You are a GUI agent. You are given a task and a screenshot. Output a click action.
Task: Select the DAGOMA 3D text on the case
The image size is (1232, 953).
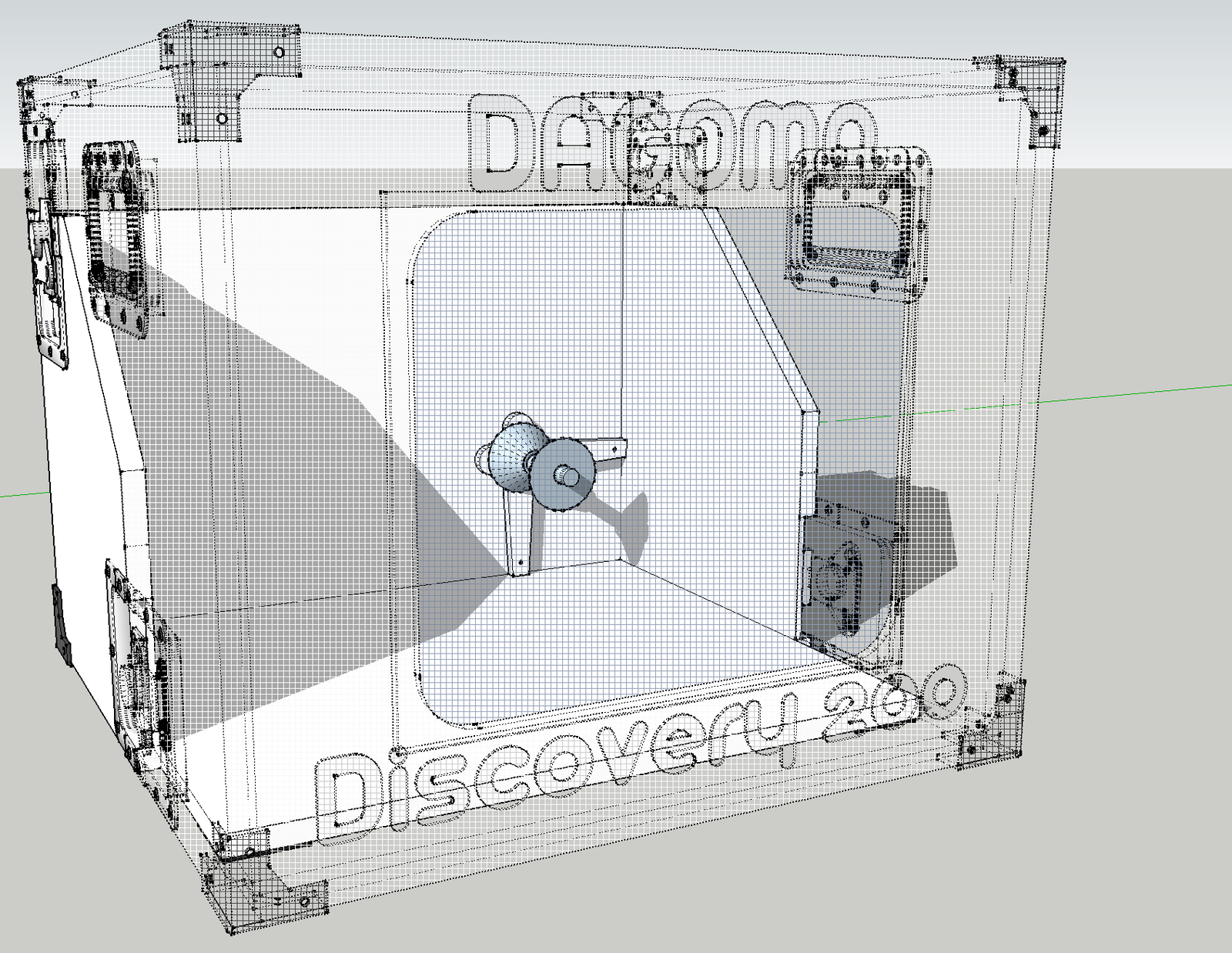coord(671,143)
